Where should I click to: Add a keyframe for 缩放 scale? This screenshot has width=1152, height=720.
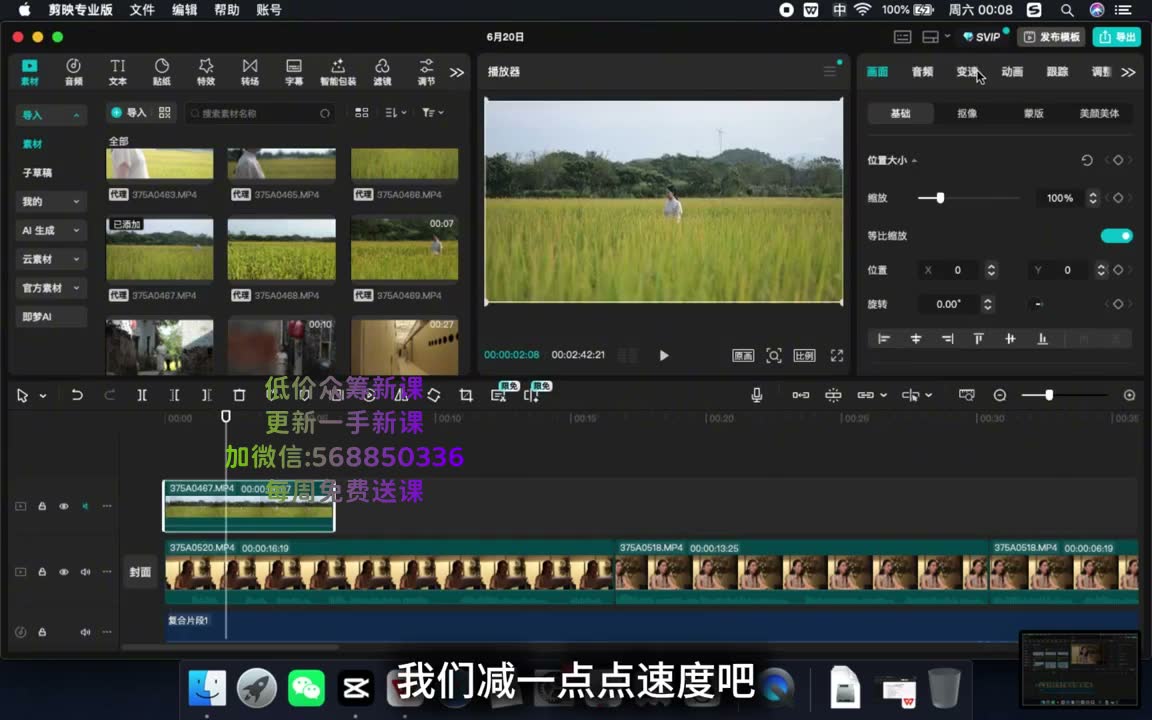click(1117, 198)
